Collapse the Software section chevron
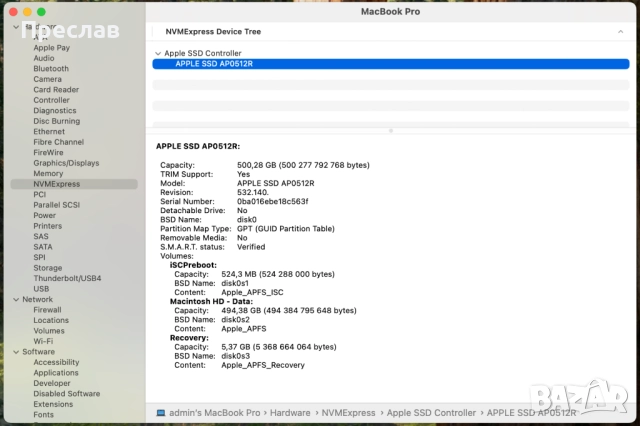Image resolution: width=640 pixels, height=426 pixels. (16, 352)
